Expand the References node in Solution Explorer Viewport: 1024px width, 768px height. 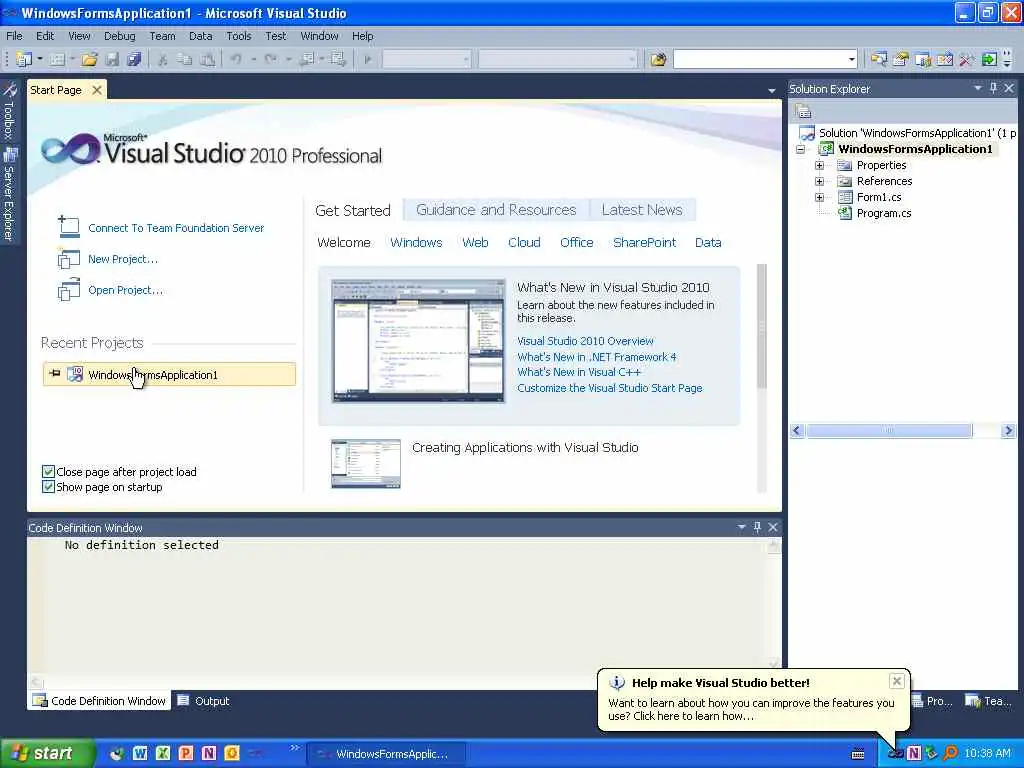coord(819,181)
